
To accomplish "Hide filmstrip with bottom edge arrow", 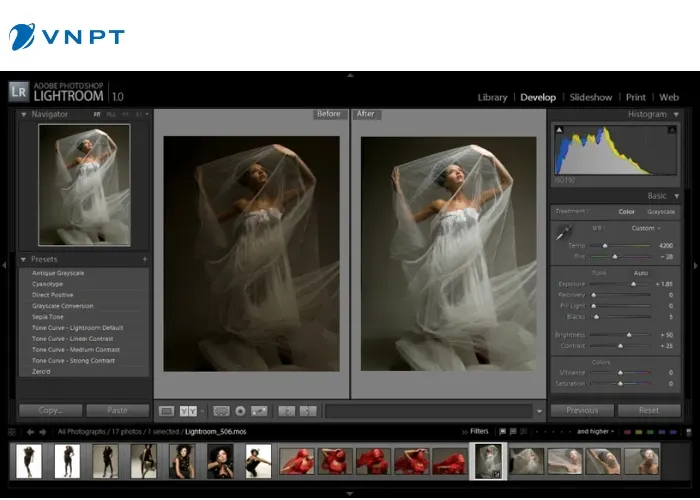I will 350,494.
